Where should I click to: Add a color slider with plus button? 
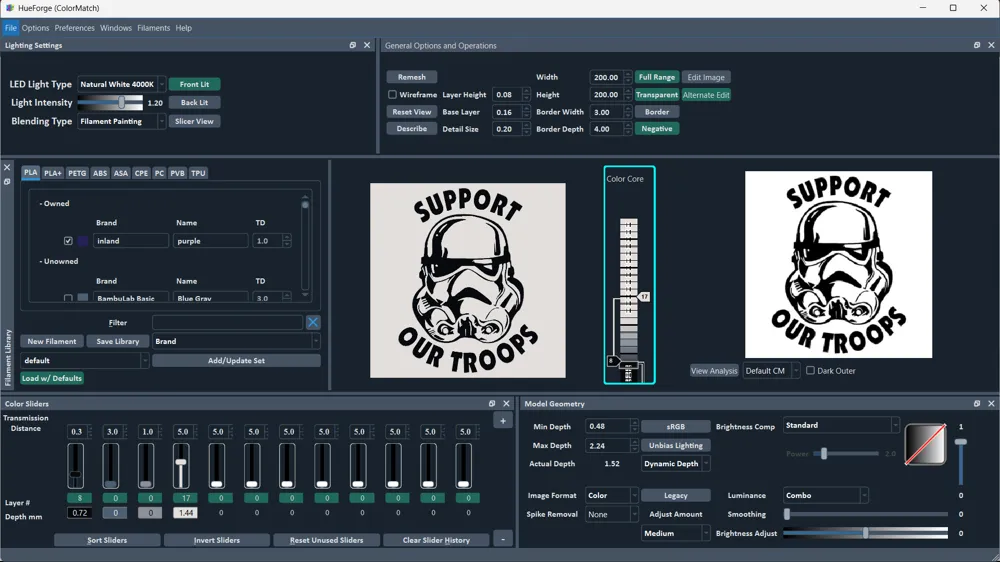coord(503,421)
